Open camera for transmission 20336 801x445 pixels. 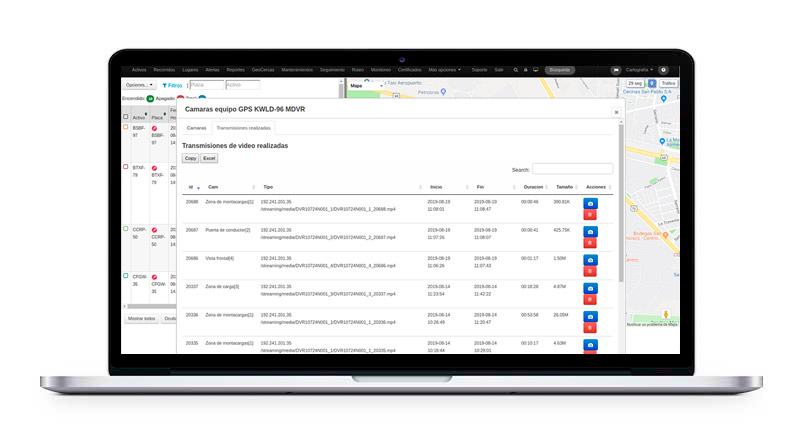coord(590,317)
